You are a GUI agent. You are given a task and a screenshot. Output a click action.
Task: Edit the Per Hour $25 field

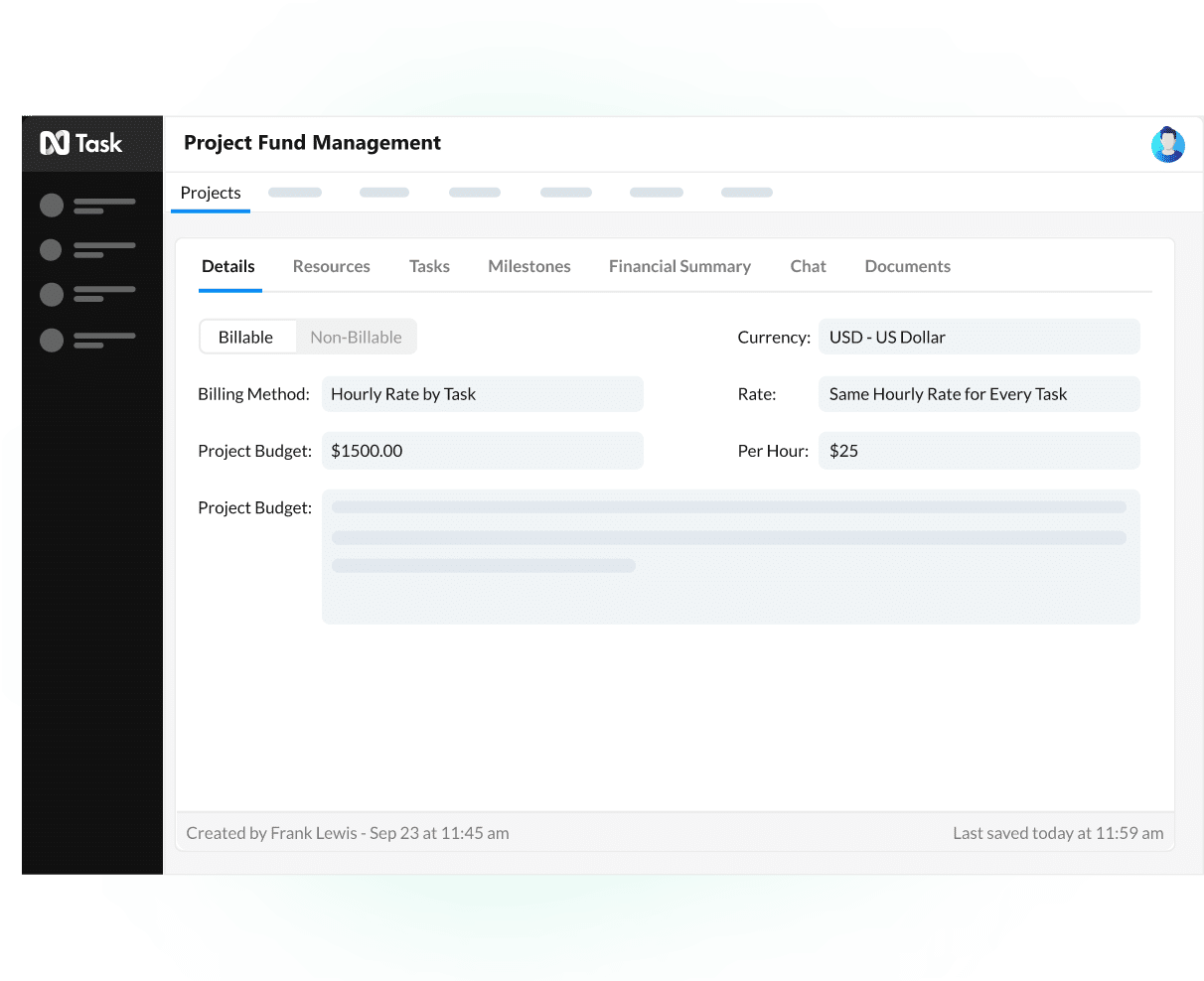coord(978,451)
